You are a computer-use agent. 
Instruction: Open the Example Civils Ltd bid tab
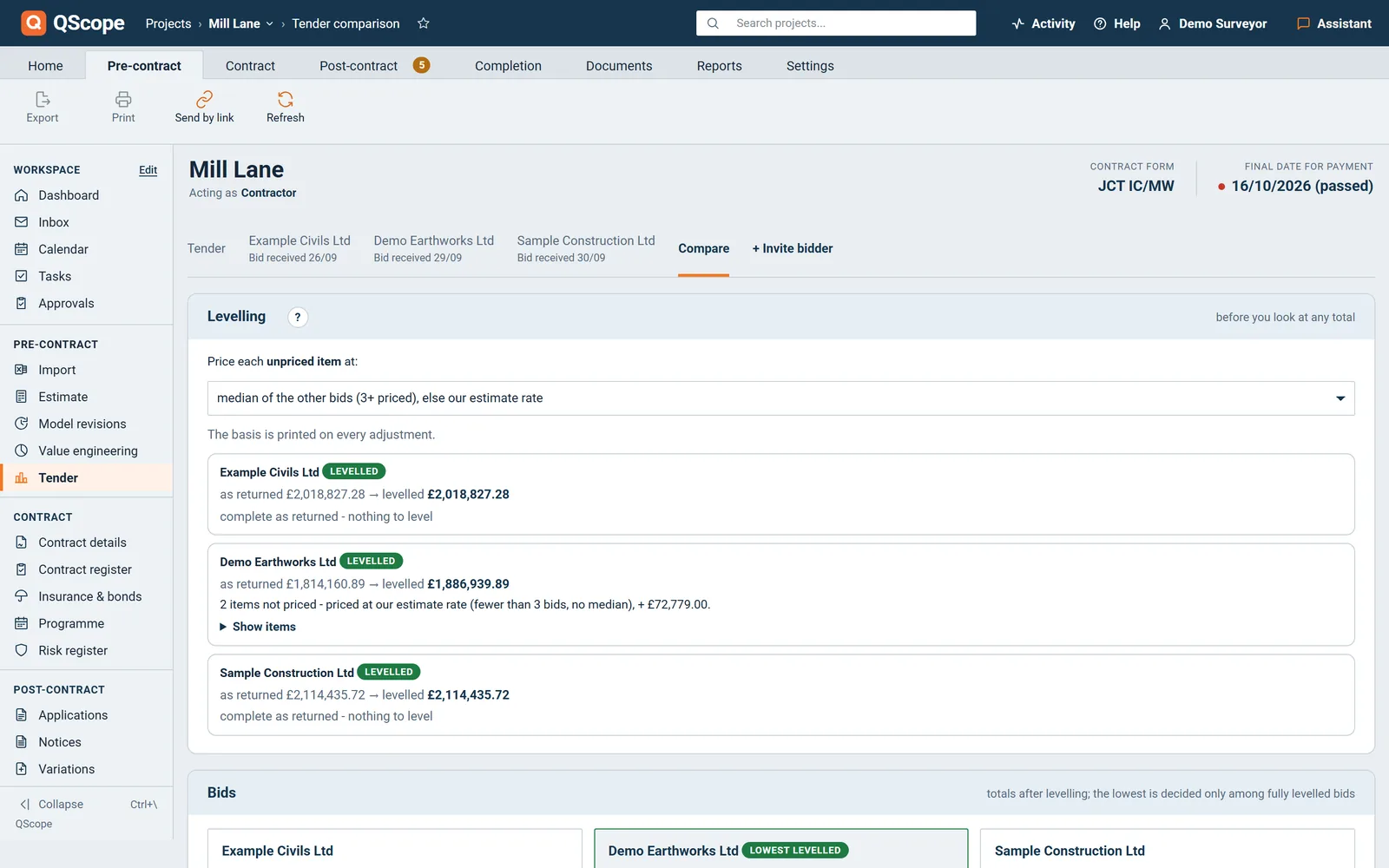(x=300, y=248)
